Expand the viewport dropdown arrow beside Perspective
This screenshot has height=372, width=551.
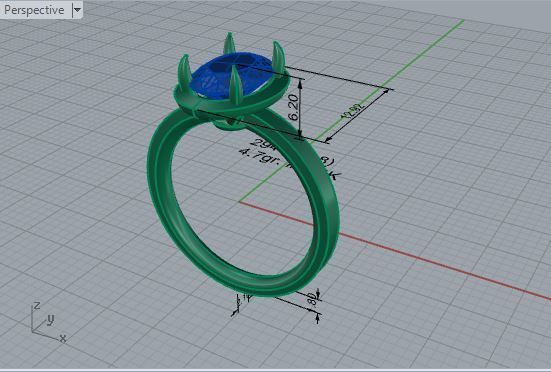(77, 10)
